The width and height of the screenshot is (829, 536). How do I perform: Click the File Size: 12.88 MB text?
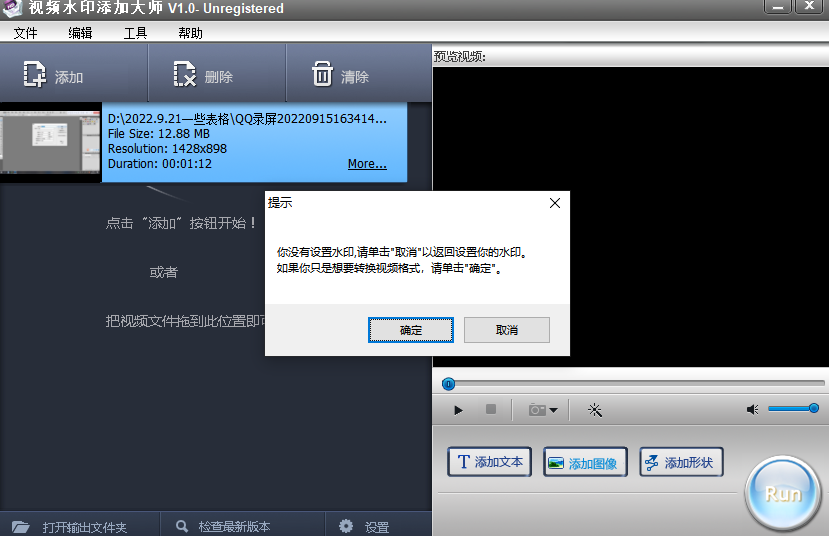click(159, 134)
